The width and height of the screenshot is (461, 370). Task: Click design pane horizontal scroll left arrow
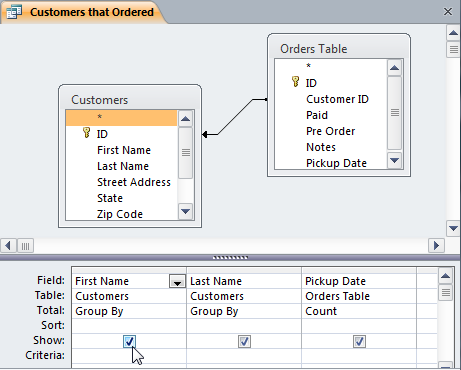tap(8, 246)
